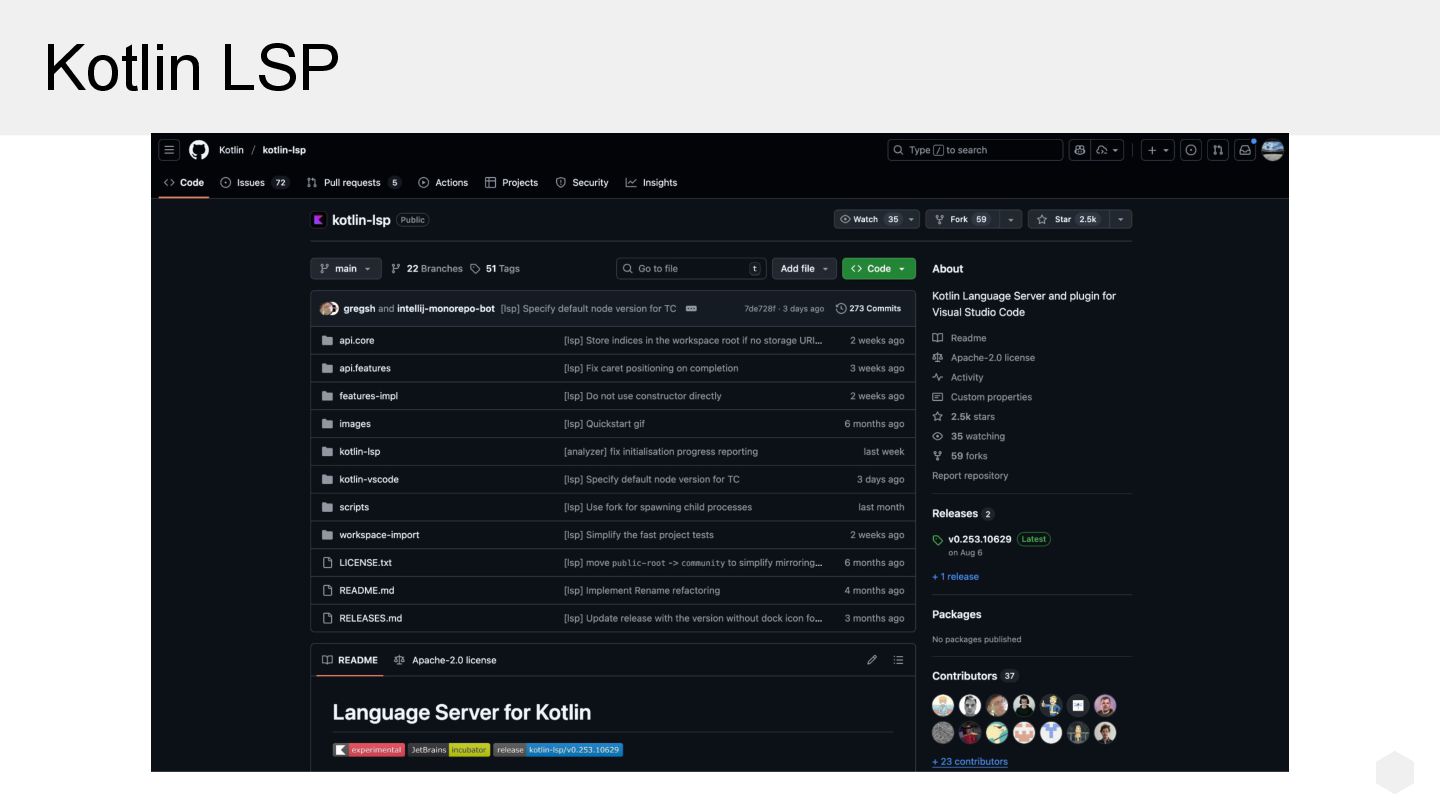Expand the Star lists arrow
The image size is (1440, 810).
click(1121, 220)
